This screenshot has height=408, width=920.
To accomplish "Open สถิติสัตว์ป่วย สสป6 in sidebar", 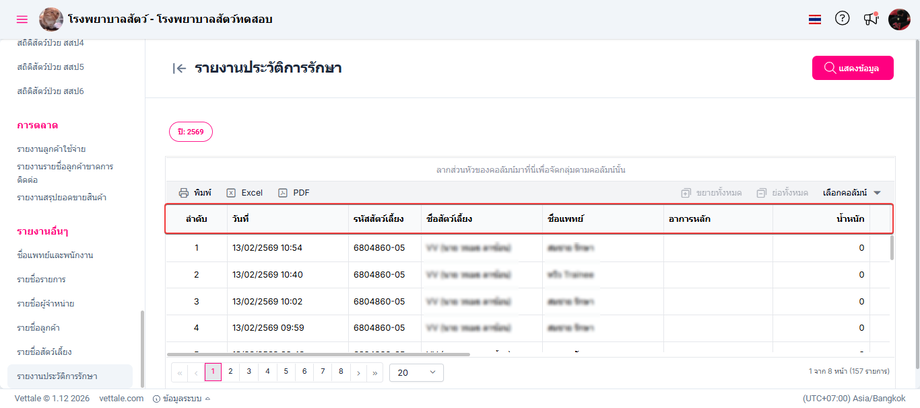I will pos(50,91).
